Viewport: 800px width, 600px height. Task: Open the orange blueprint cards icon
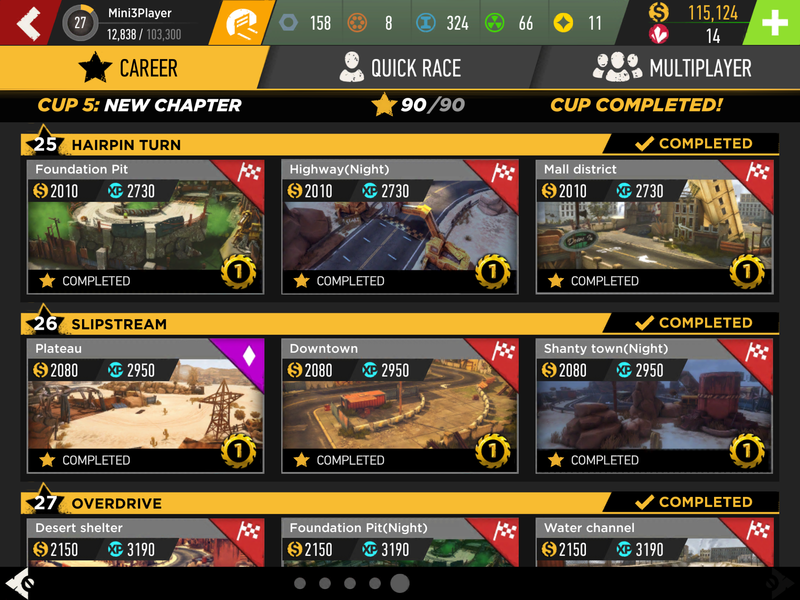241,23
